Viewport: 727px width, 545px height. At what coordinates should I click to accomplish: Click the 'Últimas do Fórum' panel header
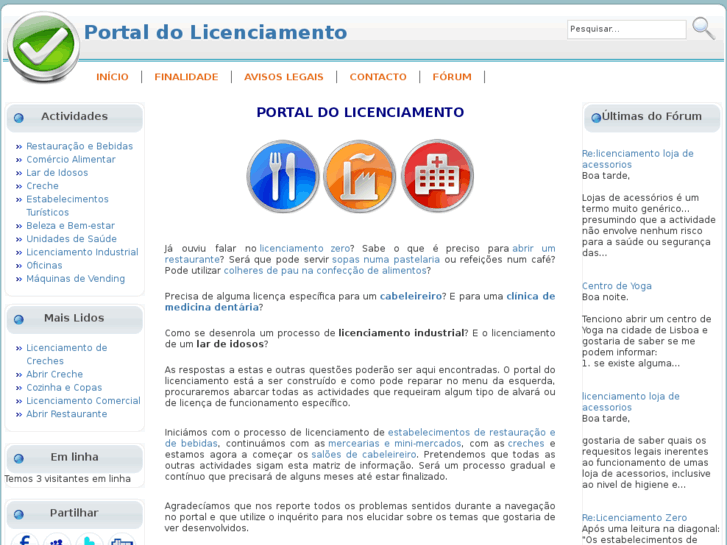point(652,117)
